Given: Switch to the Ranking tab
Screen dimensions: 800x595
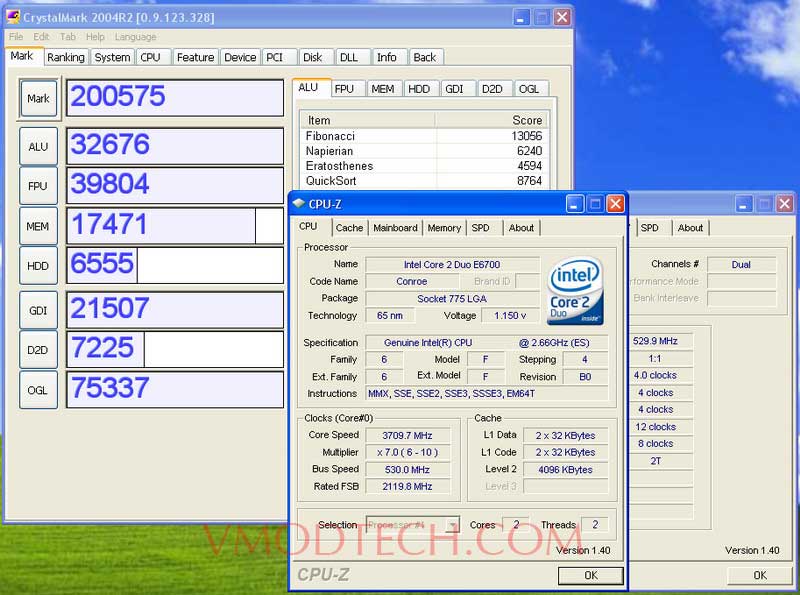Looking at the screenshot, I should (66, 57).
